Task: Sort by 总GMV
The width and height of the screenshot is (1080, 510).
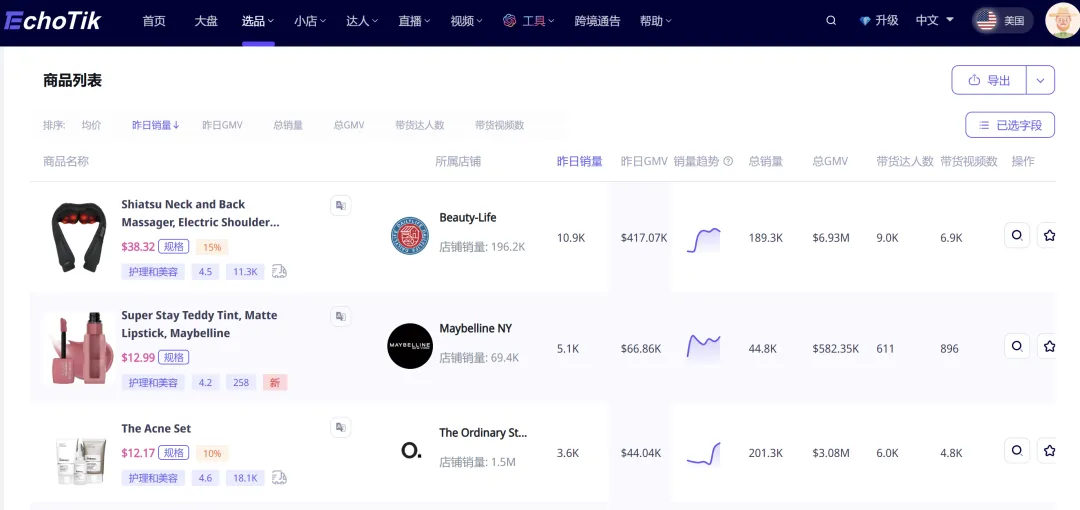Action: pyautogui.click(x=349, y=125)
